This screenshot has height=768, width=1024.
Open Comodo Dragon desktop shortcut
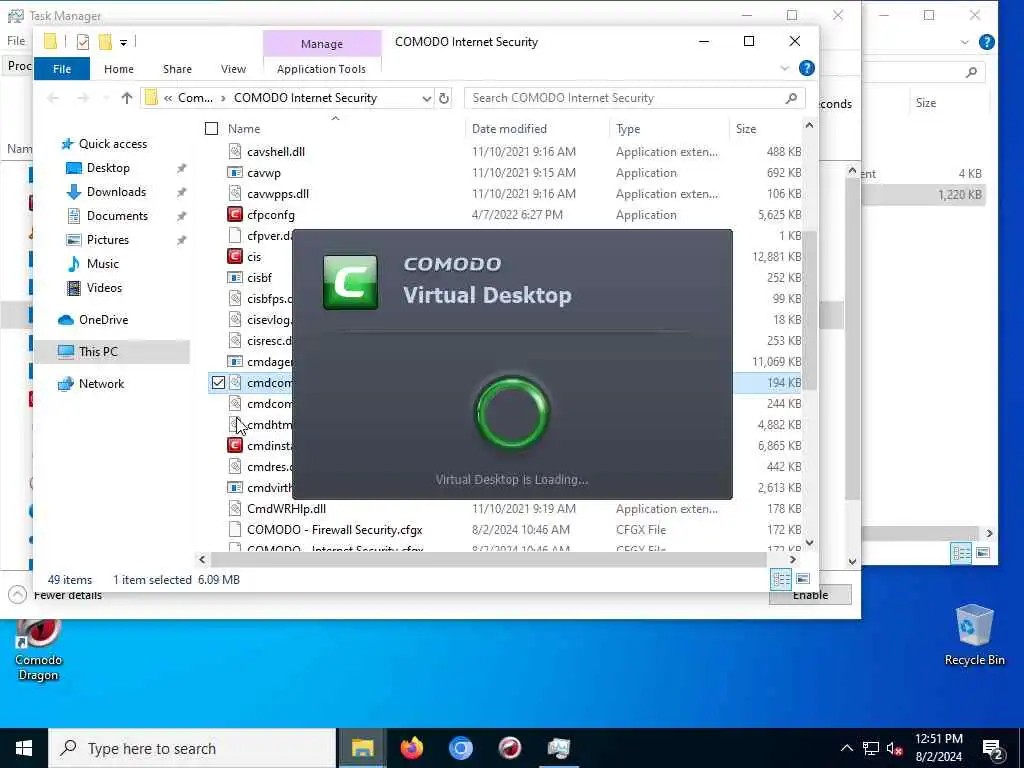coord(39,650)
